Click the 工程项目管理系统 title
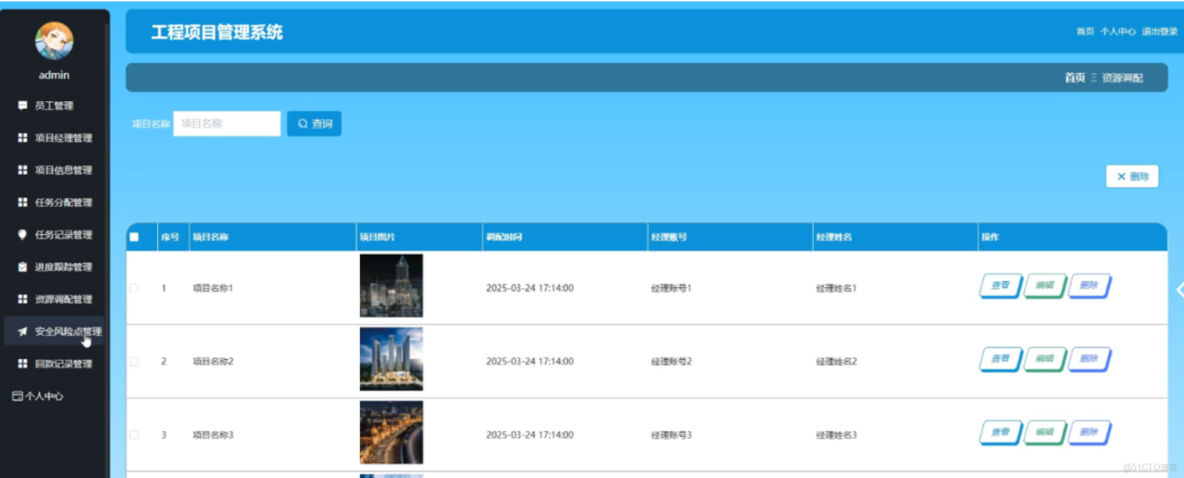This screenshot has width=1184, height=478. pos(217,32)
